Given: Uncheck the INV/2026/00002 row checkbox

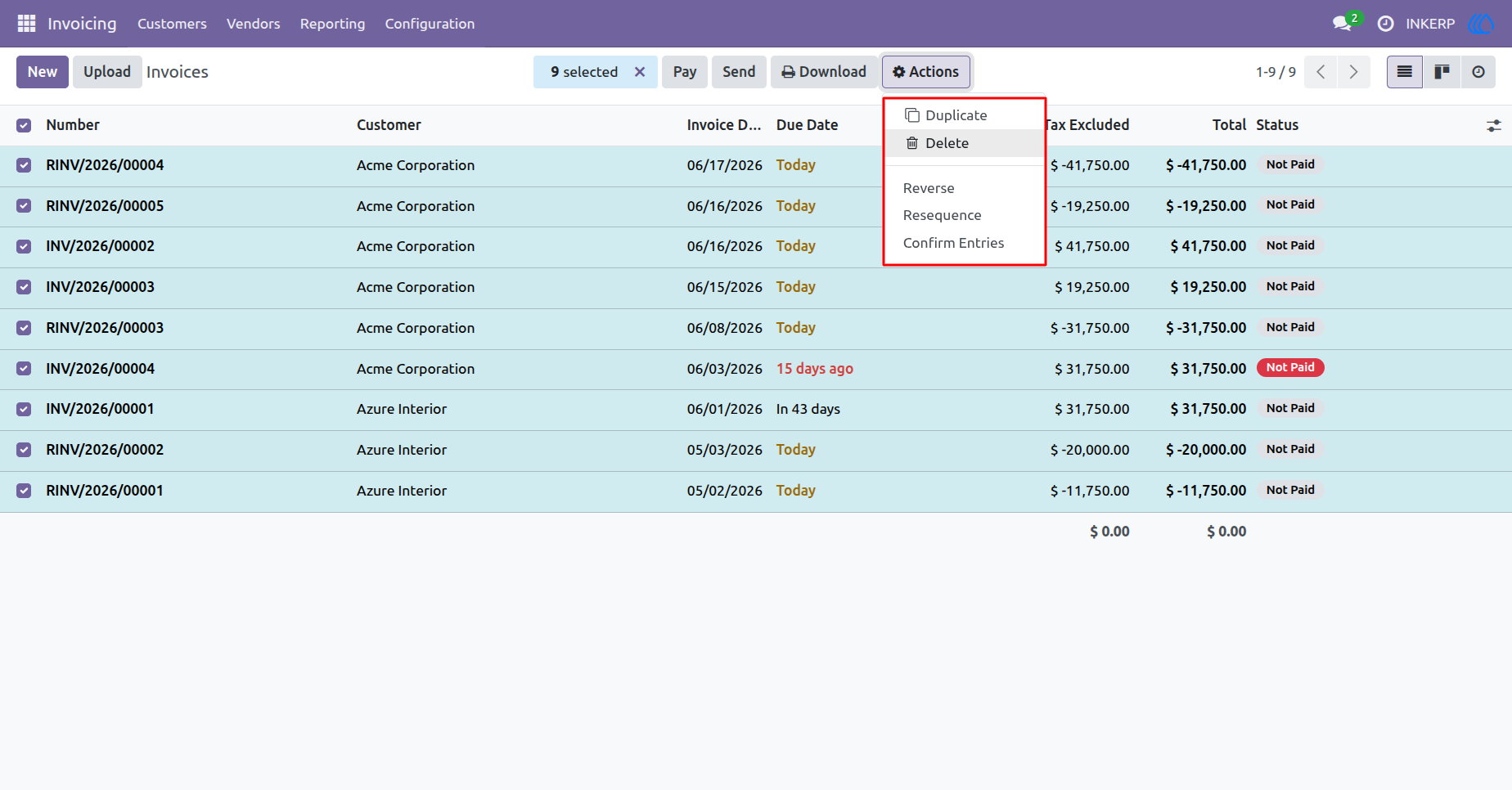Looking at the screenshot, I should pos(24,246).
